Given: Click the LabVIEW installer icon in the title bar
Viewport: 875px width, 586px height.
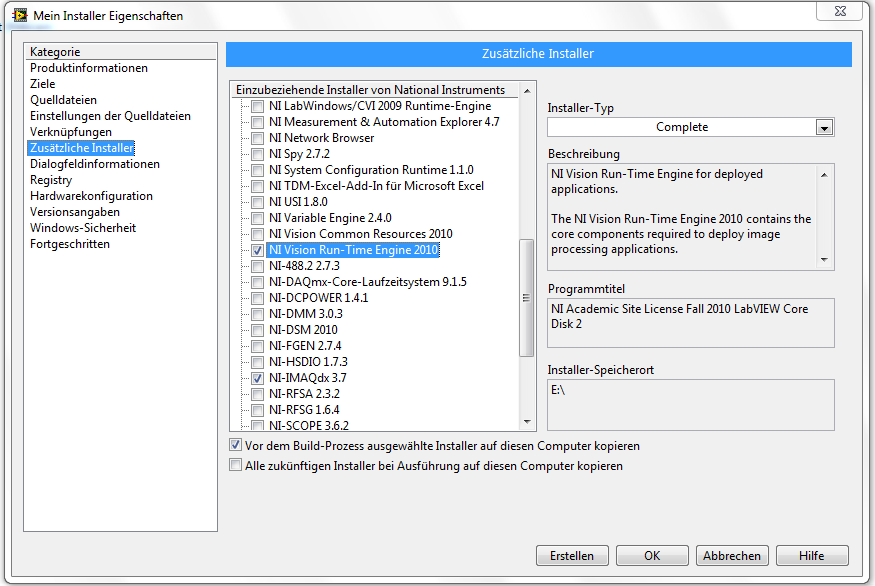Looking at the screenshot, I should (20, 15).
